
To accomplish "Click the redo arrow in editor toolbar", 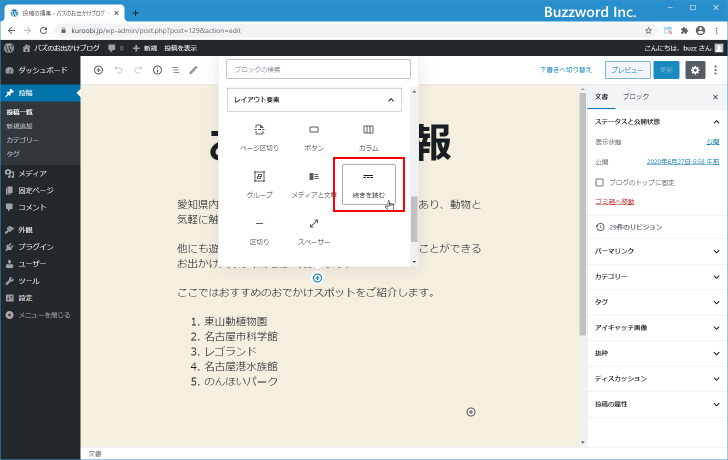I will (138, 70).
